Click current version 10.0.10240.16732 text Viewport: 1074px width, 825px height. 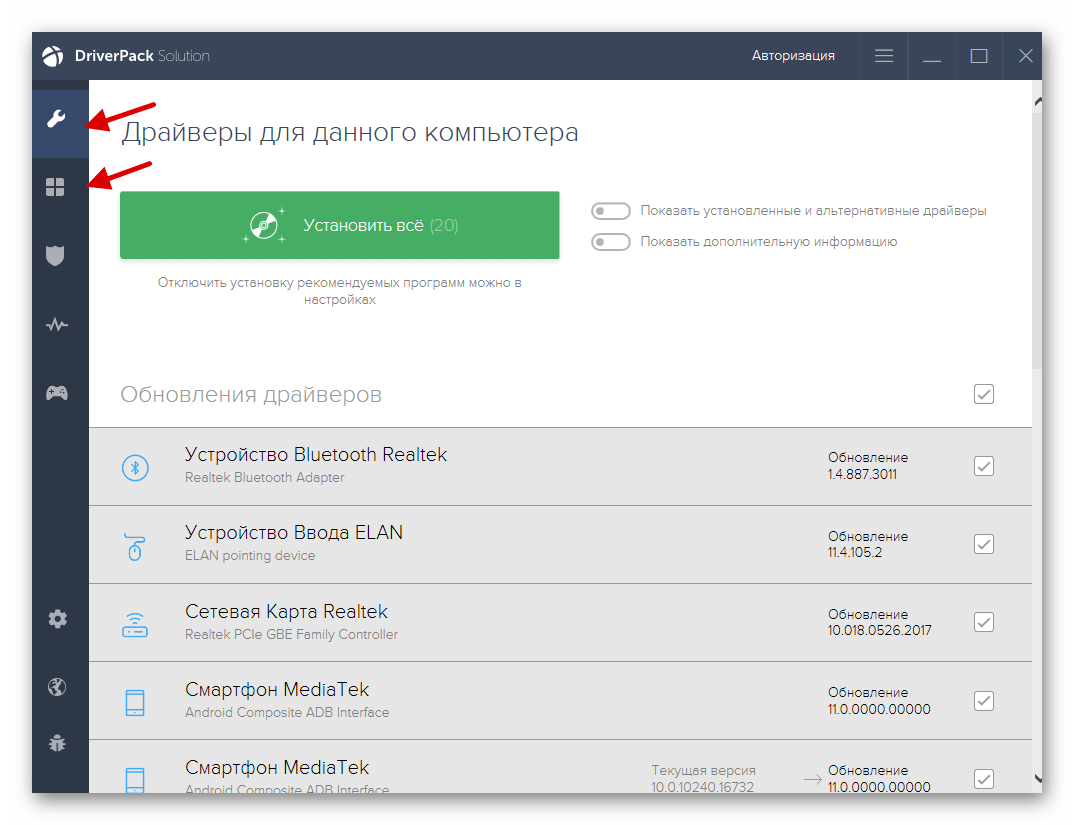click(702, 787)
